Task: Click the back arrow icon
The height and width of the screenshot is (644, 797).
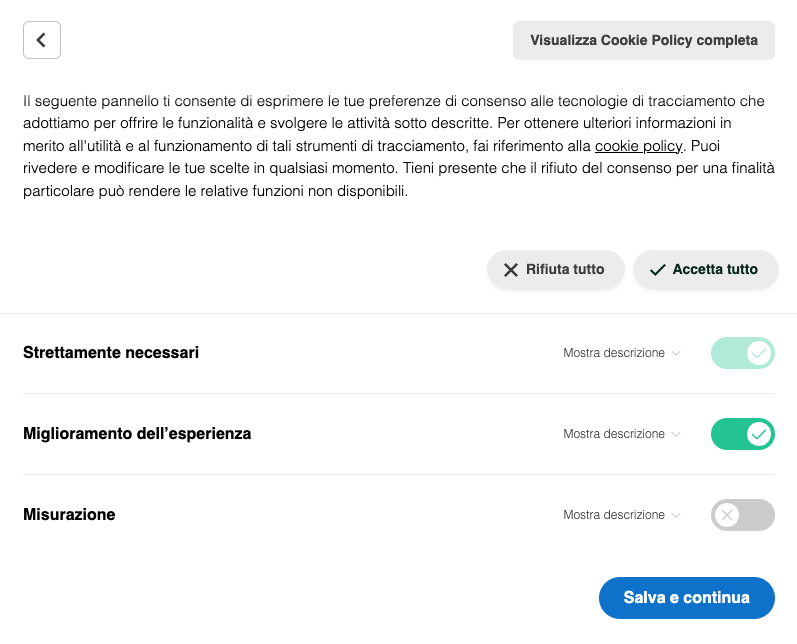Action: point(42,40)
